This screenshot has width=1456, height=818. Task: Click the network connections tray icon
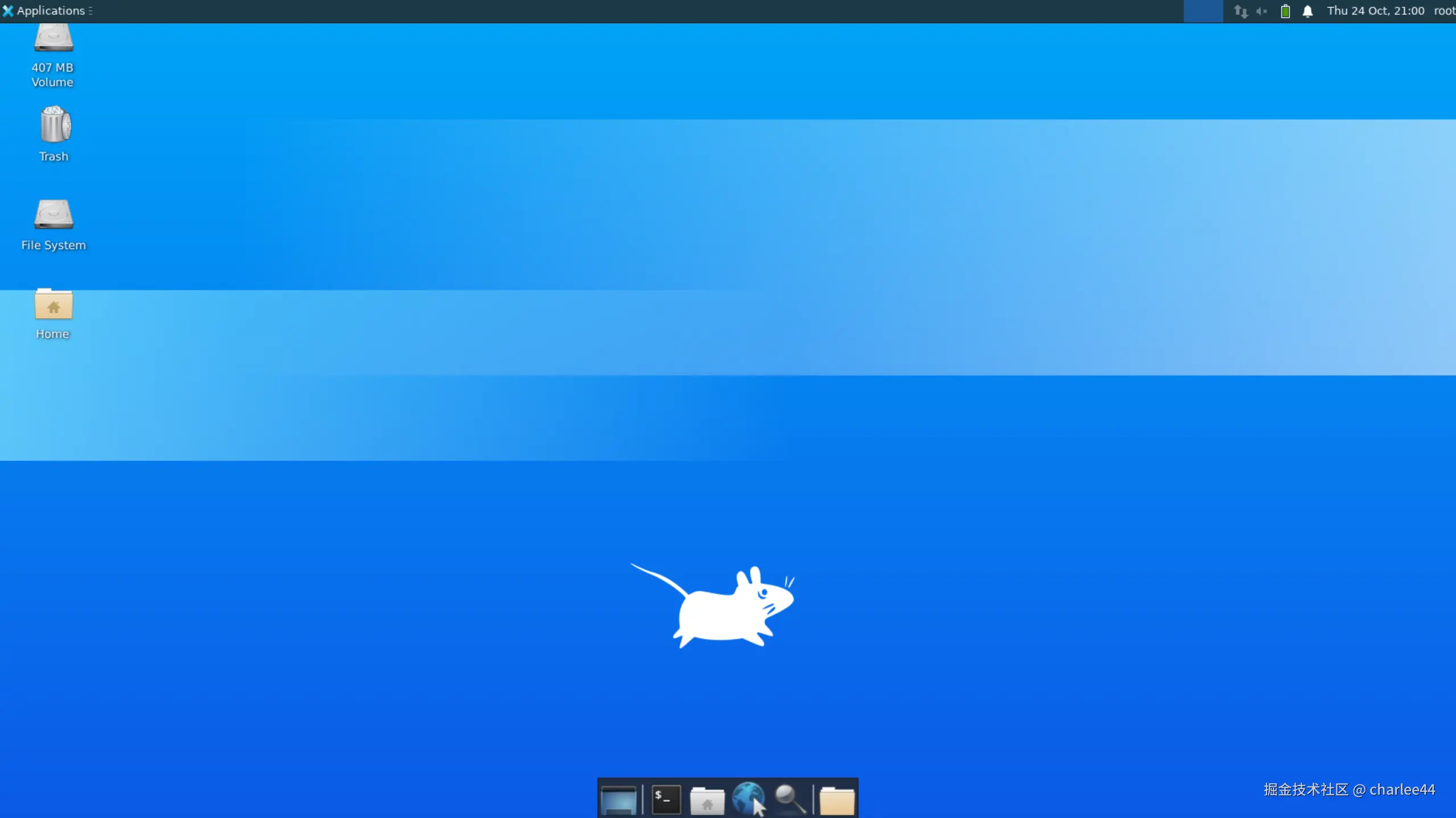tap(1240, 11)
